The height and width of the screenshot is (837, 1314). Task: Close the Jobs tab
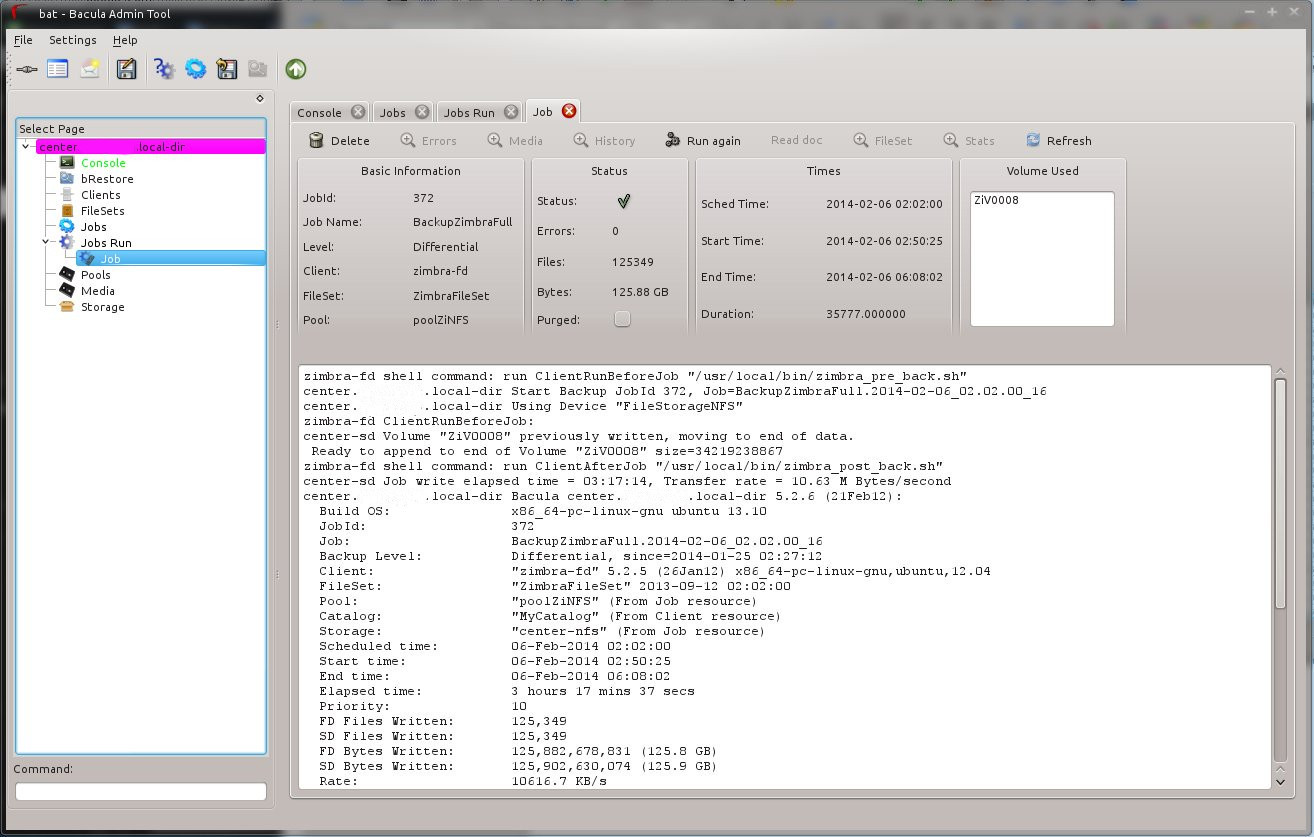click(422, 112)
